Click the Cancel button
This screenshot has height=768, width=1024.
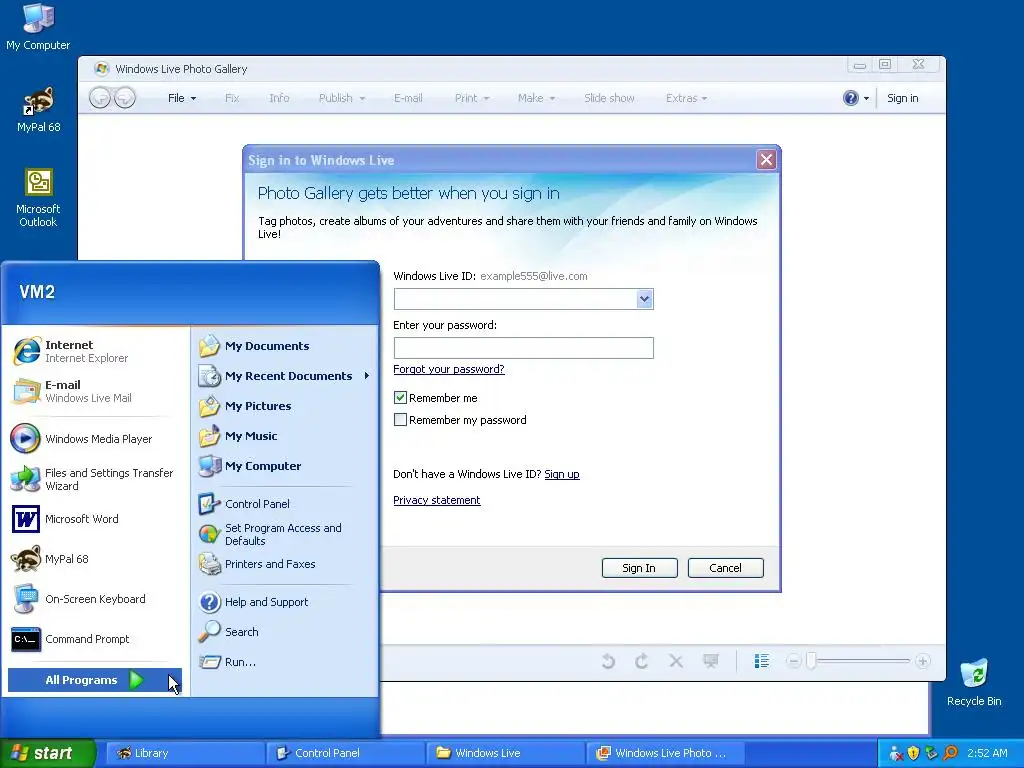coord(726,568)
